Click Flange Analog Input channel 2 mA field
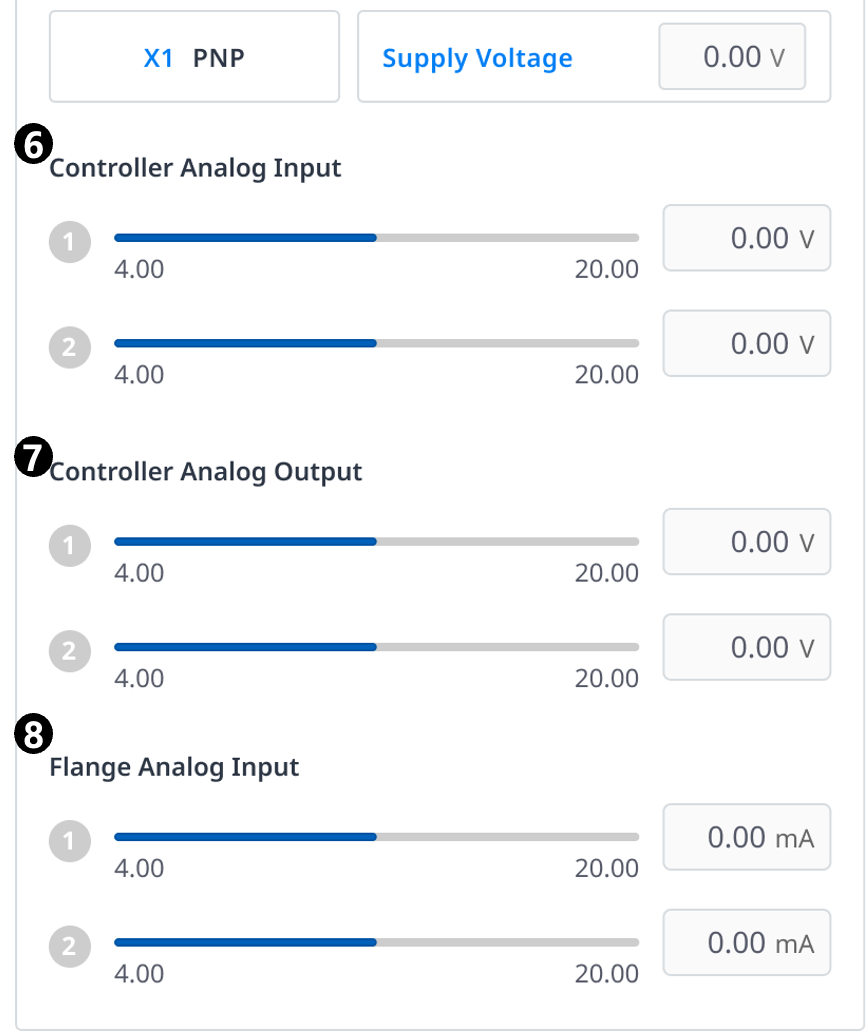This screenshot has width=866, height=1031. (746, 943)
